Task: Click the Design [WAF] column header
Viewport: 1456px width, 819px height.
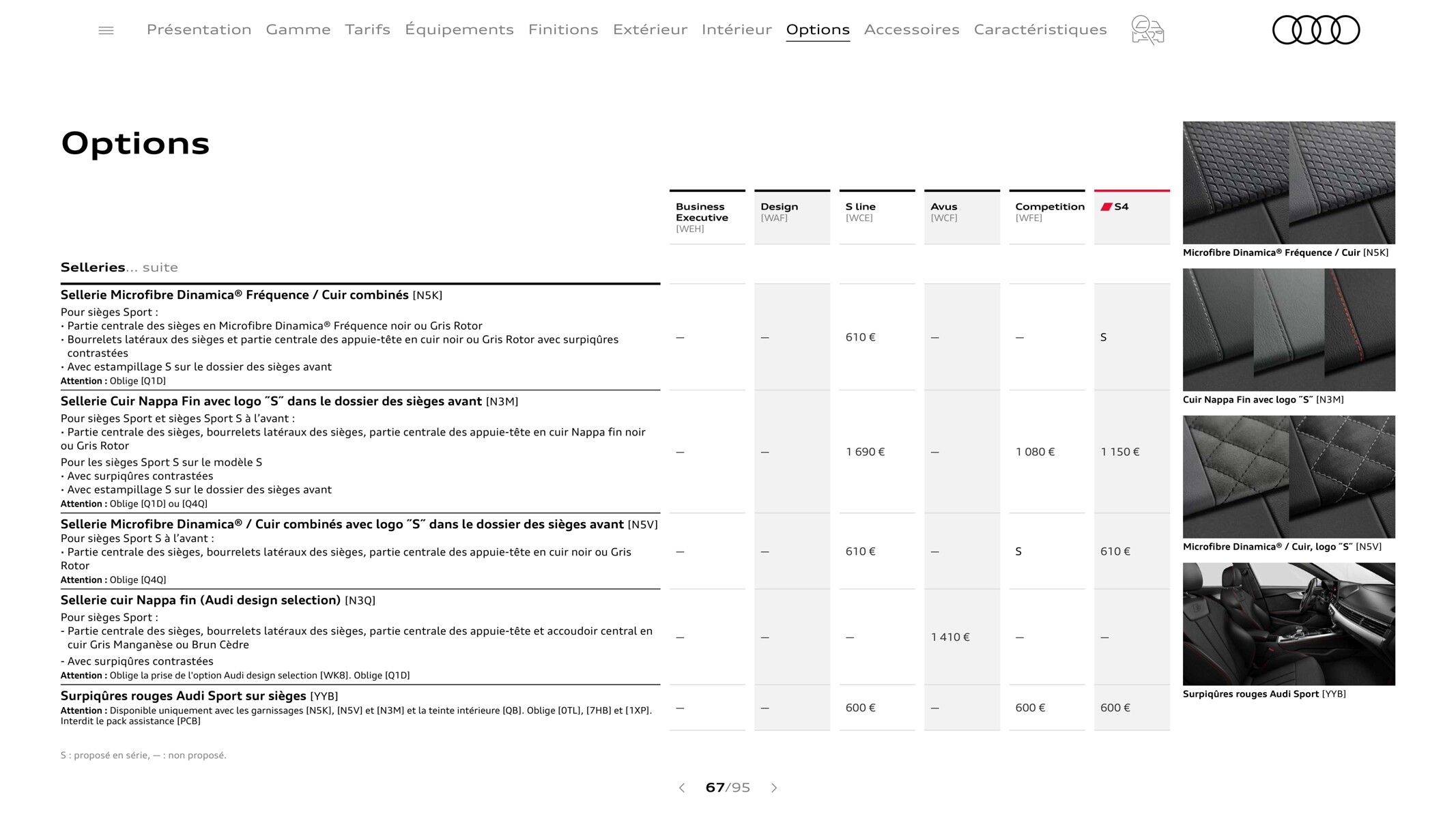Action: (792, 217)
